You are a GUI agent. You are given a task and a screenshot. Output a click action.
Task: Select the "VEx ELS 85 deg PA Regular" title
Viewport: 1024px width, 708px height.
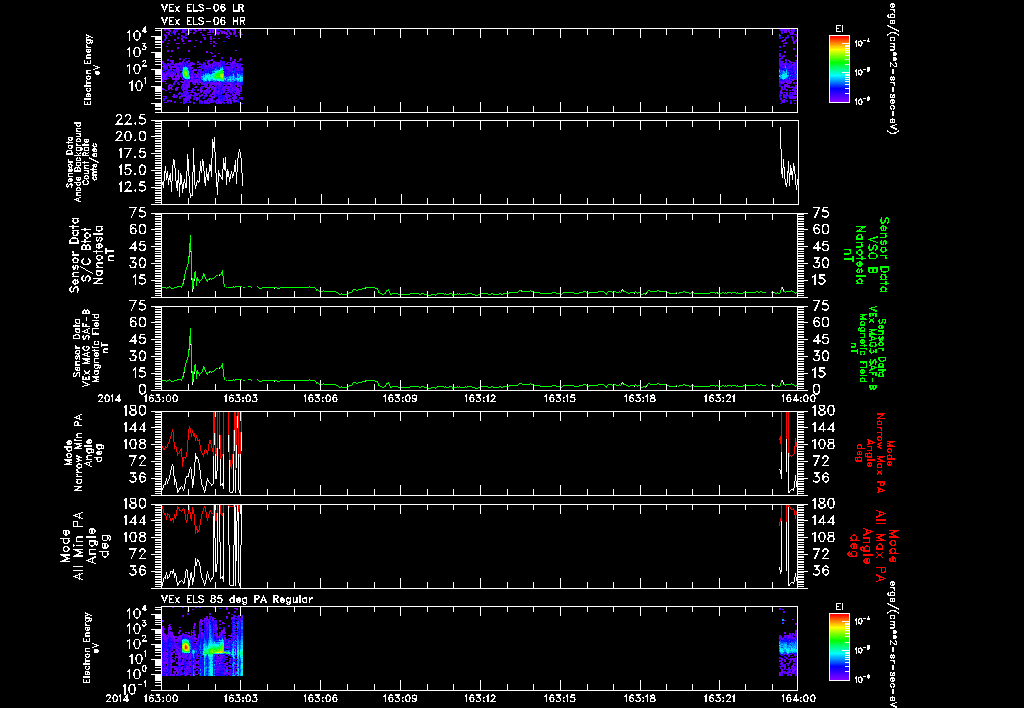tap(237, 599)
